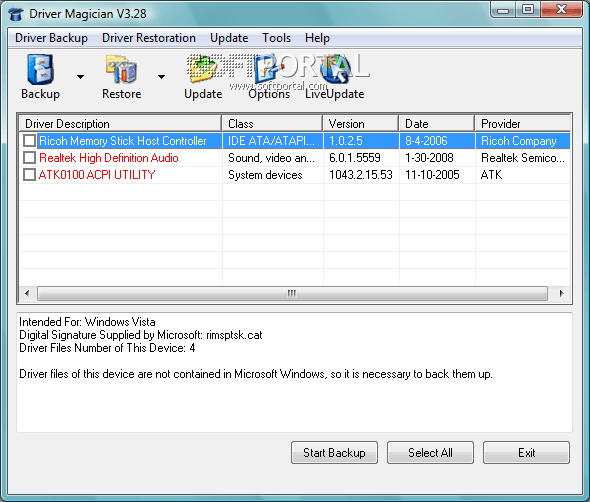
Task: Click the Driver Files Number line
Action: (x=107, y=348)
